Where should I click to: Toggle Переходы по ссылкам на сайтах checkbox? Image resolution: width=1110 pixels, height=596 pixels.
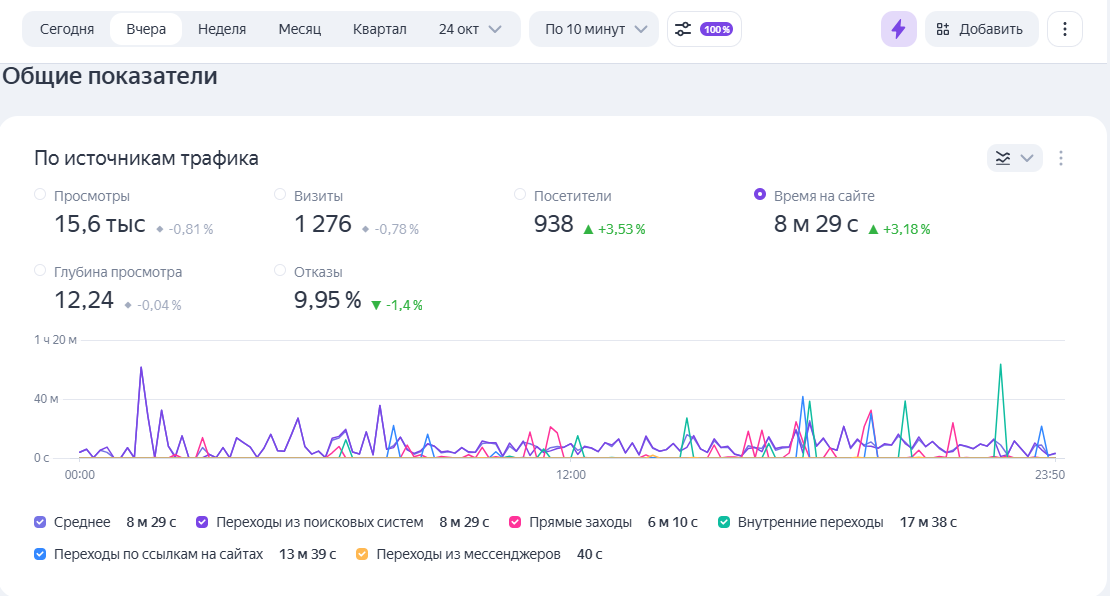40,554
